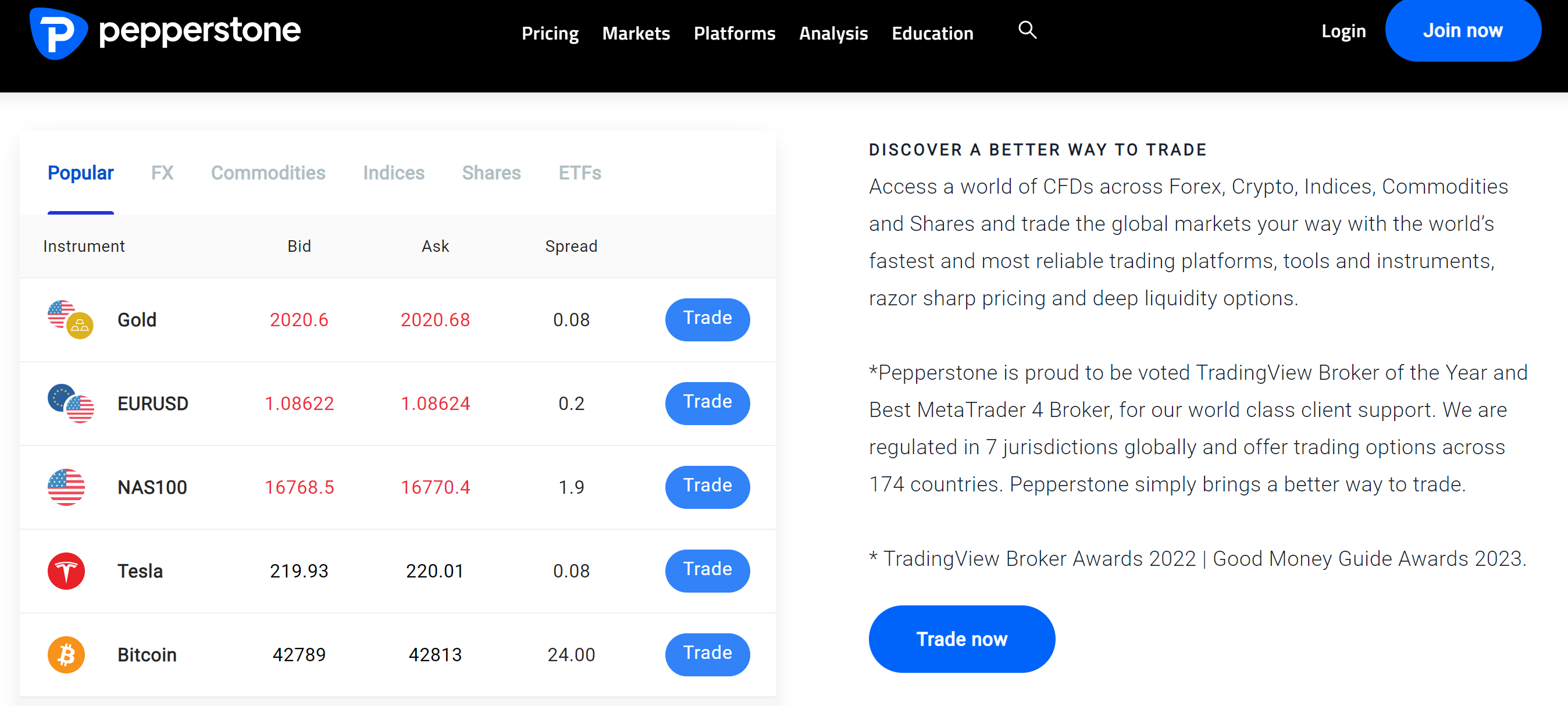Screen dimensions: 1568x706
Task: Select the Popular tab
Action: (x=80, y=173)
